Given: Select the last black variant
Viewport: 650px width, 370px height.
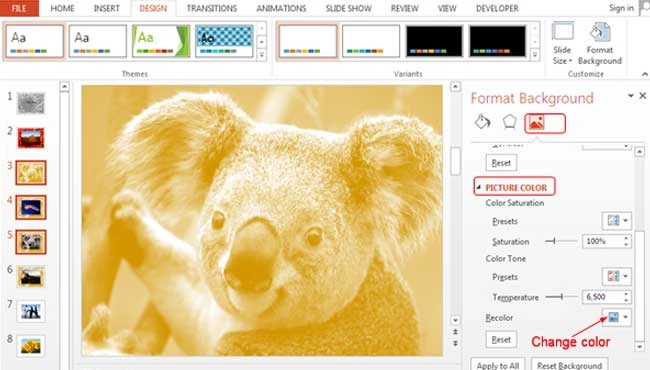Looking at the screenshot, I should click(x=497, y=41).
